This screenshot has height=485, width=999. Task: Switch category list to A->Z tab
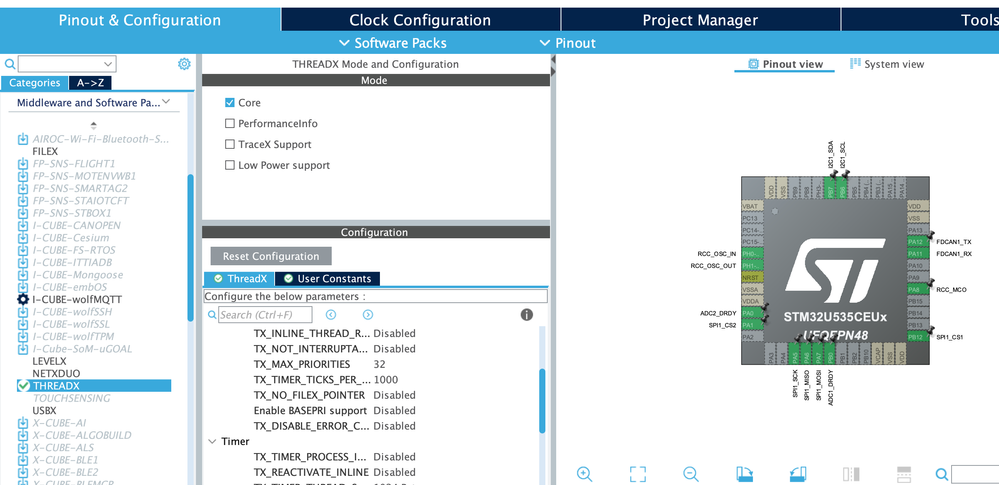pos(90,83)
